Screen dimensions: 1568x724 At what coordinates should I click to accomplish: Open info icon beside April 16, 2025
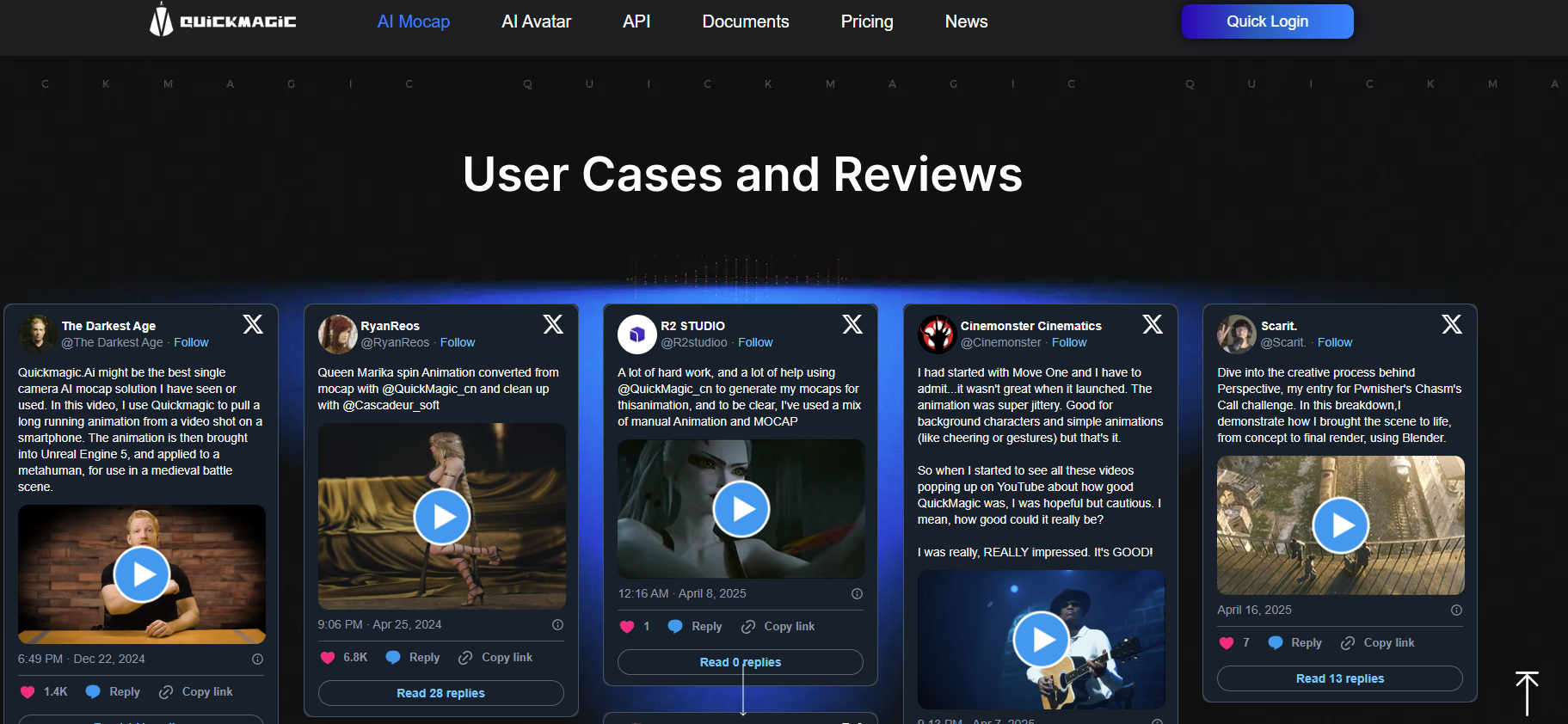tap(1456, 610)
